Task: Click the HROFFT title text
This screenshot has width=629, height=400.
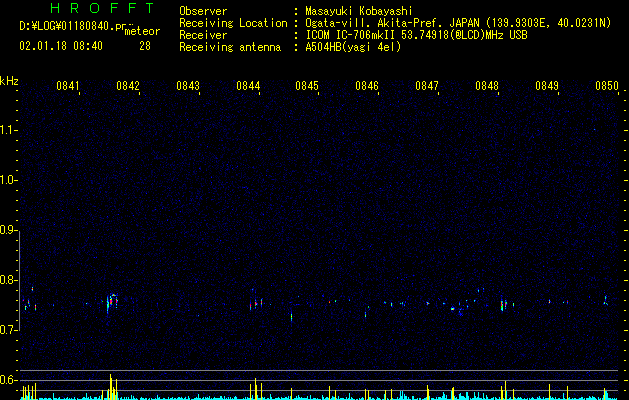Action: 102,8
